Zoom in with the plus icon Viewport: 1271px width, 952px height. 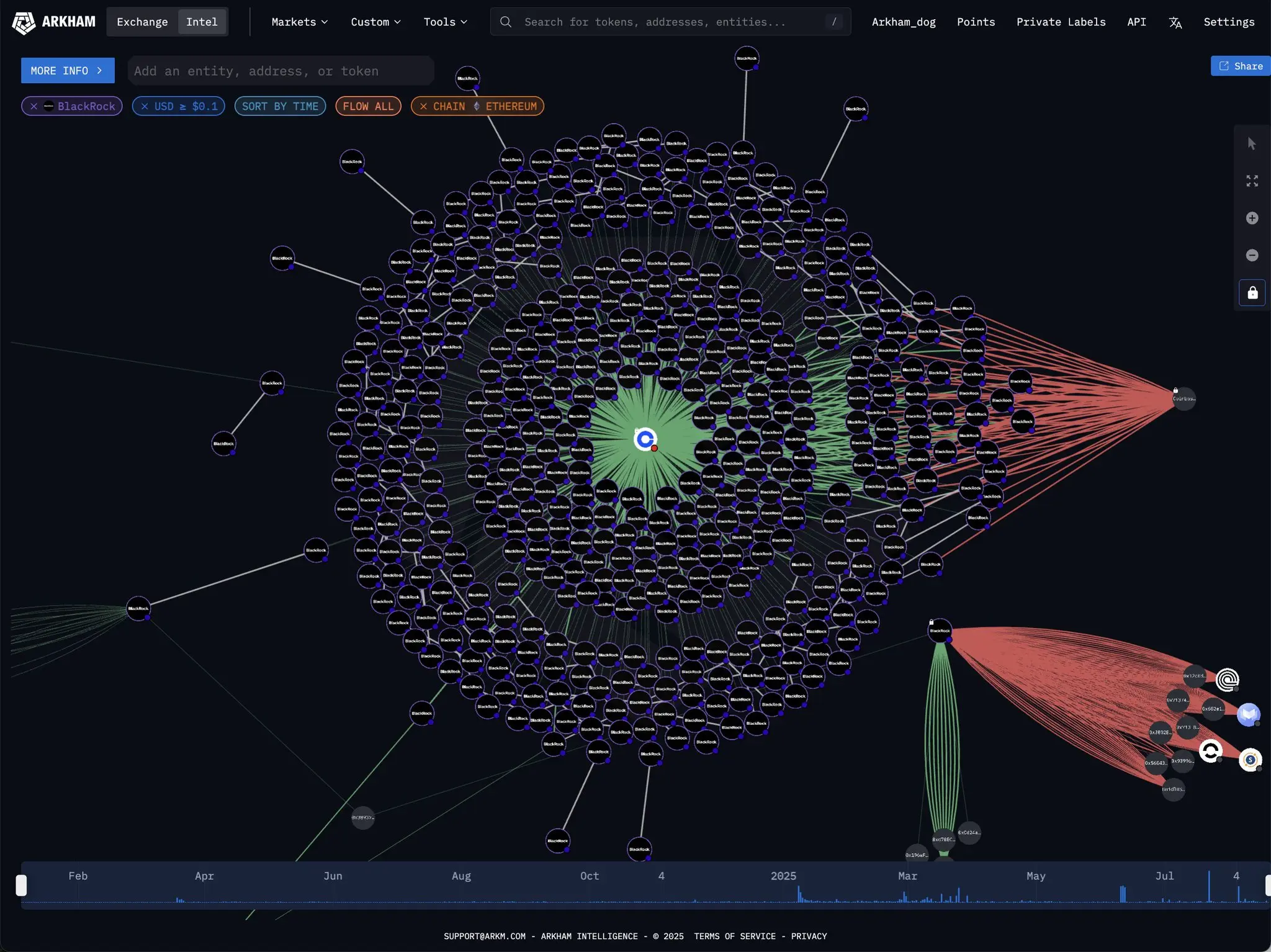[x=1252, y=218]
